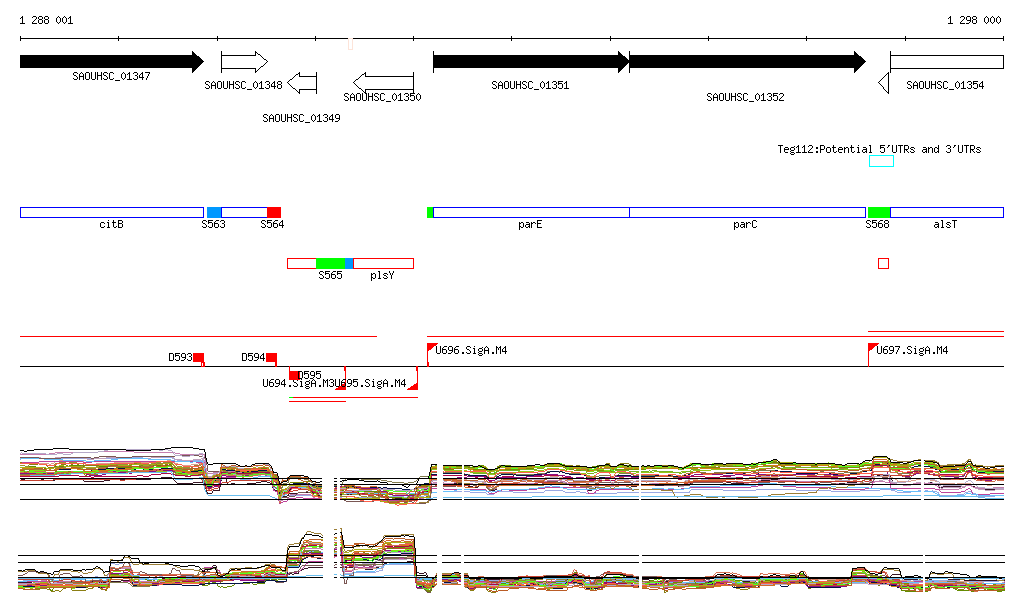Select the red S564 segment
Image resolution: width=1024 pixels, height=611 pixels.
(x=274, y=213)
